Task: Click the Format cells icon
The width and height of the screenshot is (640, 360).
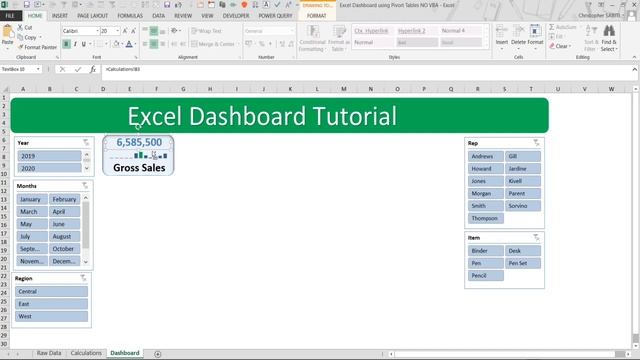Action: tap(535, 31)
